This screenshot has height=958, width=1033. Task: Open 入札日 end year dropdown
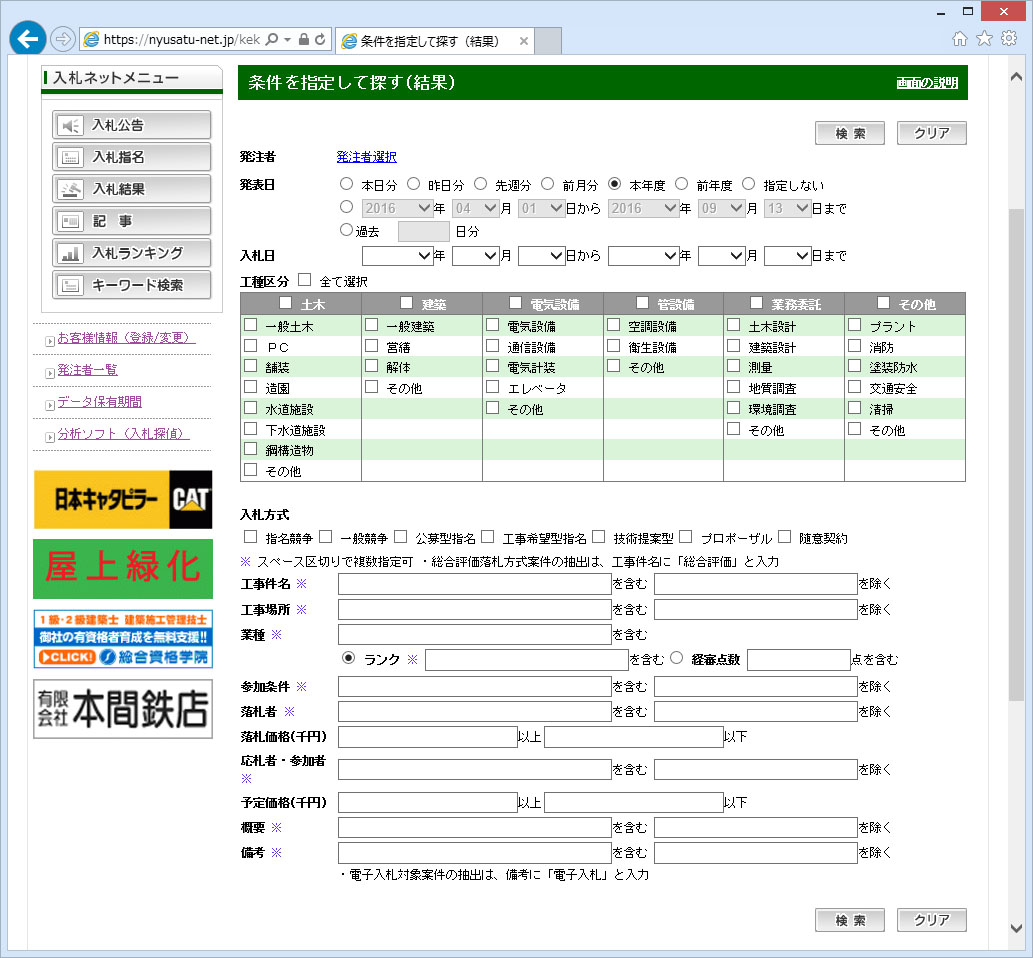click(644, 256)
